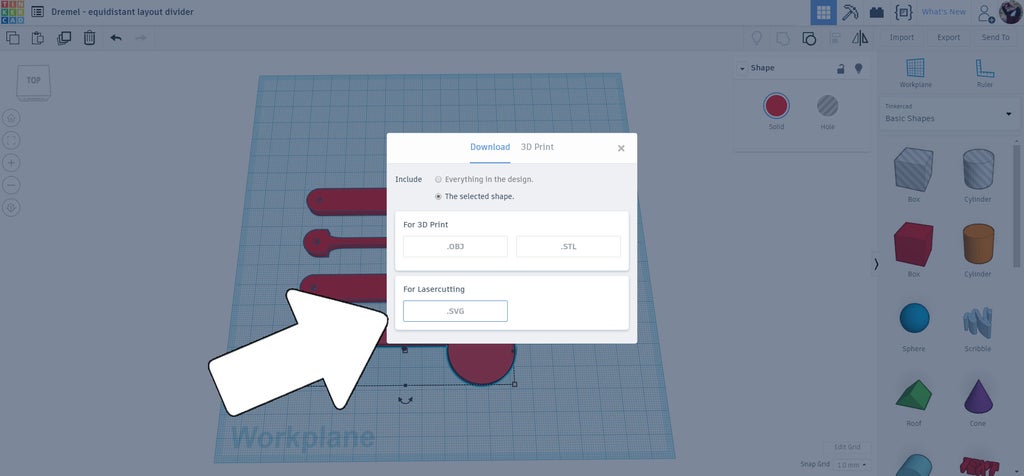Collapse the shapes sidebar chevron

(876, 264)
